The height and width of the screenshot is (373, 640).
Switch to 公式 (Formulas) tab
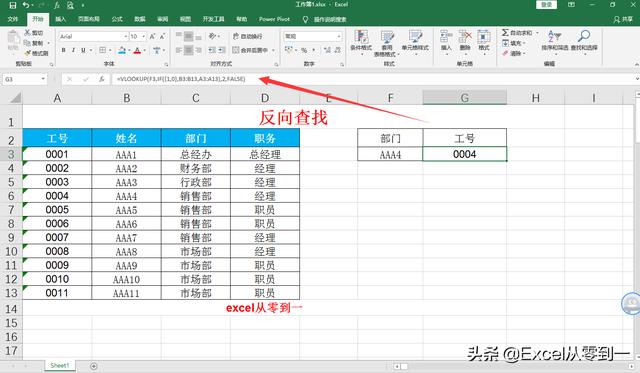117,19
